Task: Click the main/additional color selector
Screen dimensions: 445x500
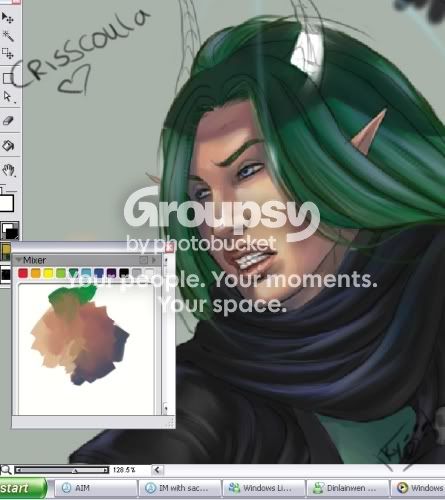Action: tap(10, 230)
